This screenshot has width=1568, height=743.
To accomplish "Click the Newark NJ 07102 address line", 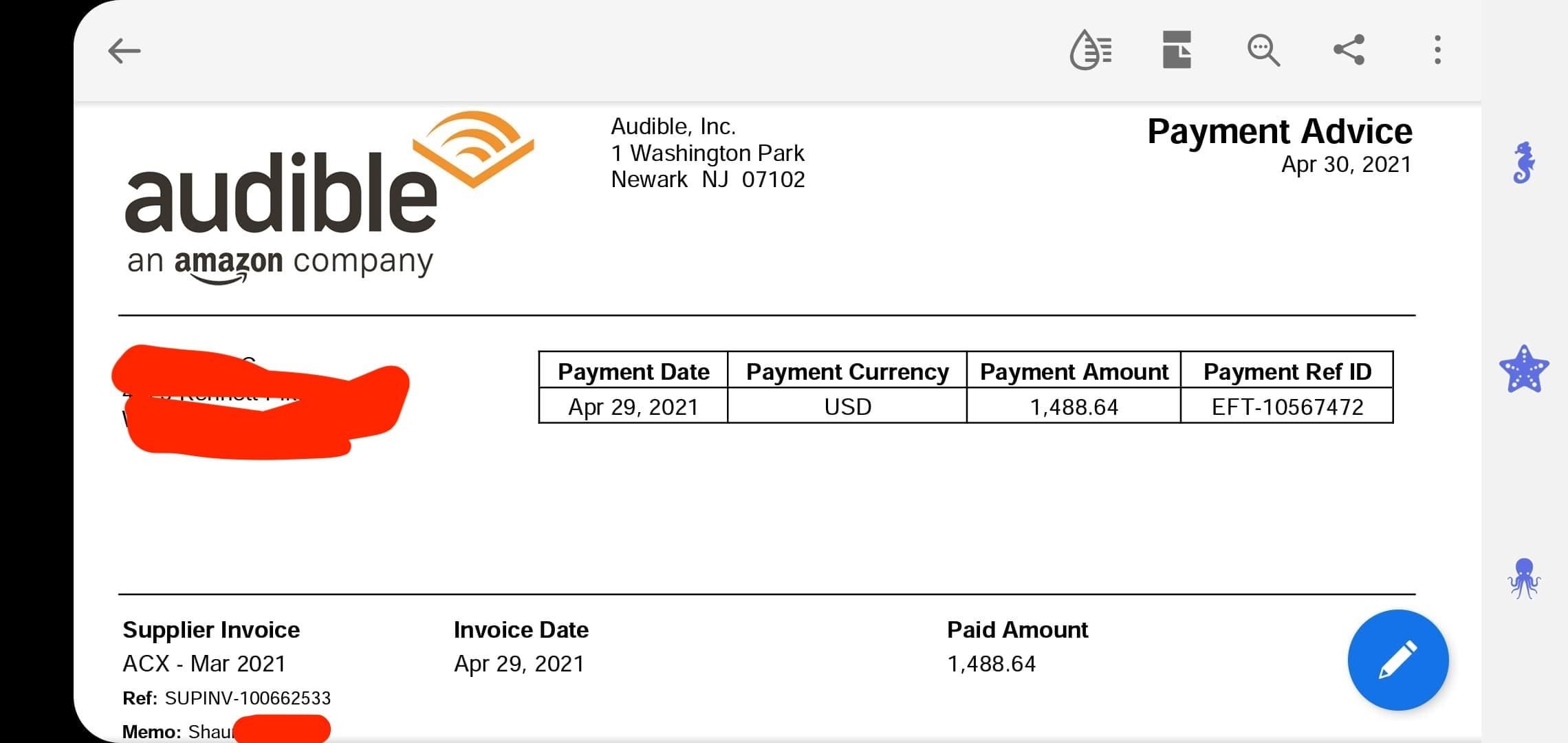I will 708,180.
